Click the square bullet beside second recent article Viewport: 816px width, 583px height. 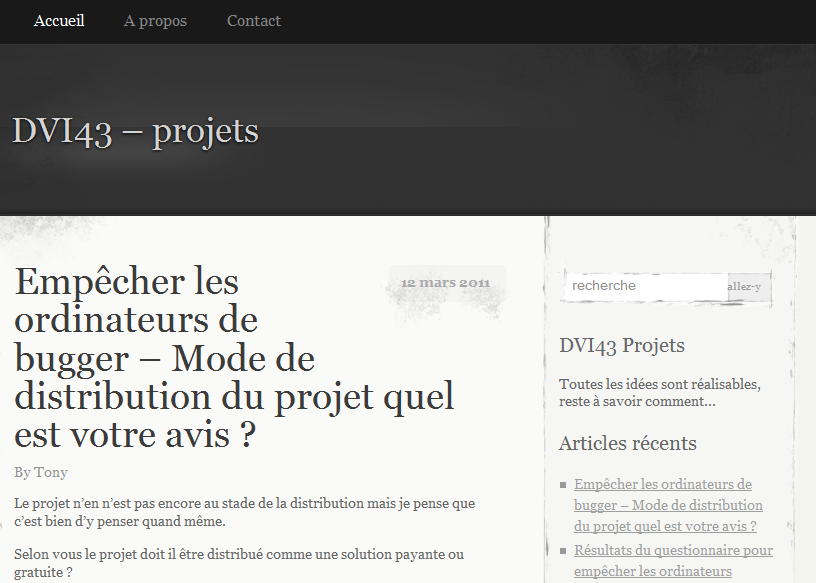pyautogui.click(x=561, y=550)
